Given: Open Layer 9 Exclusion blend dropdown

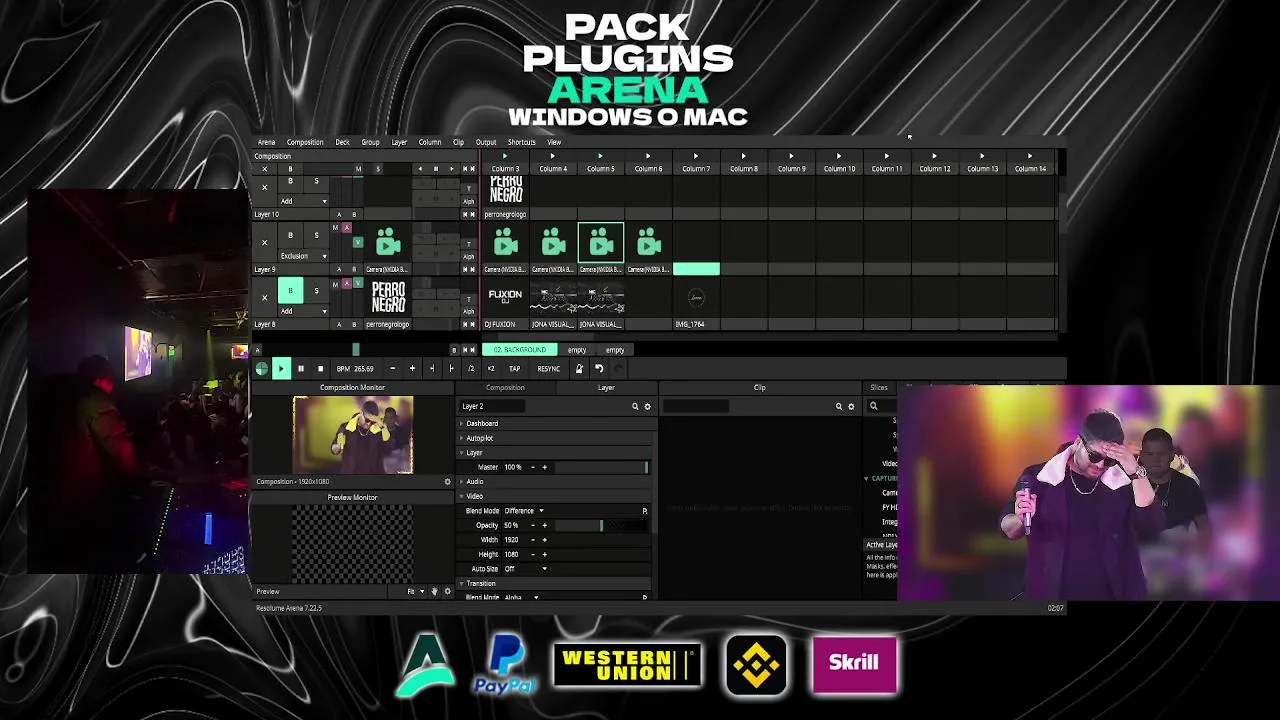Looking at the screenshot, I should click(303, 256).
